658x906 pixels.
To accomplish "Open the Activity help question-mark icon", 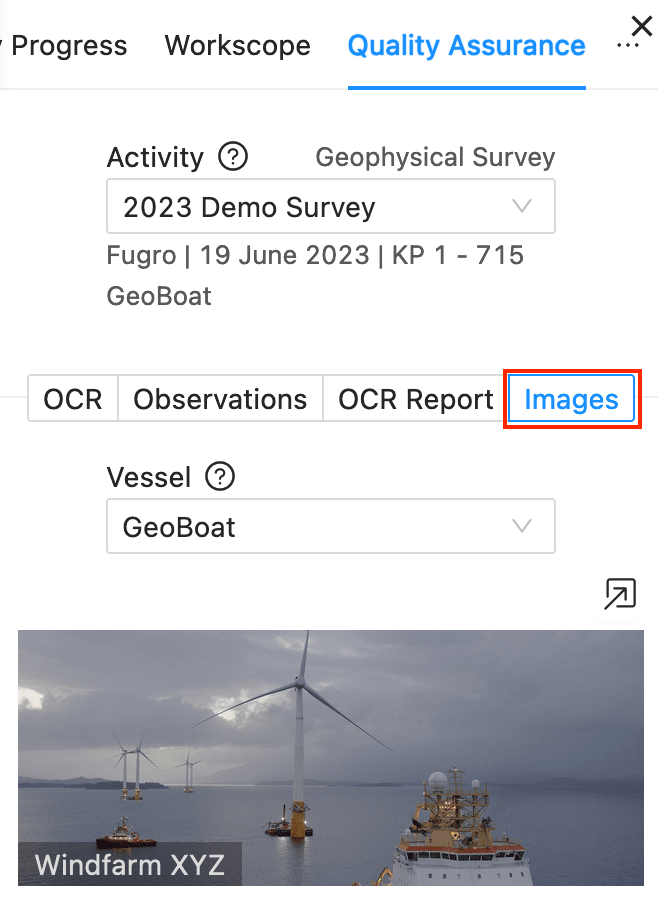I will click(x=233, y=157).
